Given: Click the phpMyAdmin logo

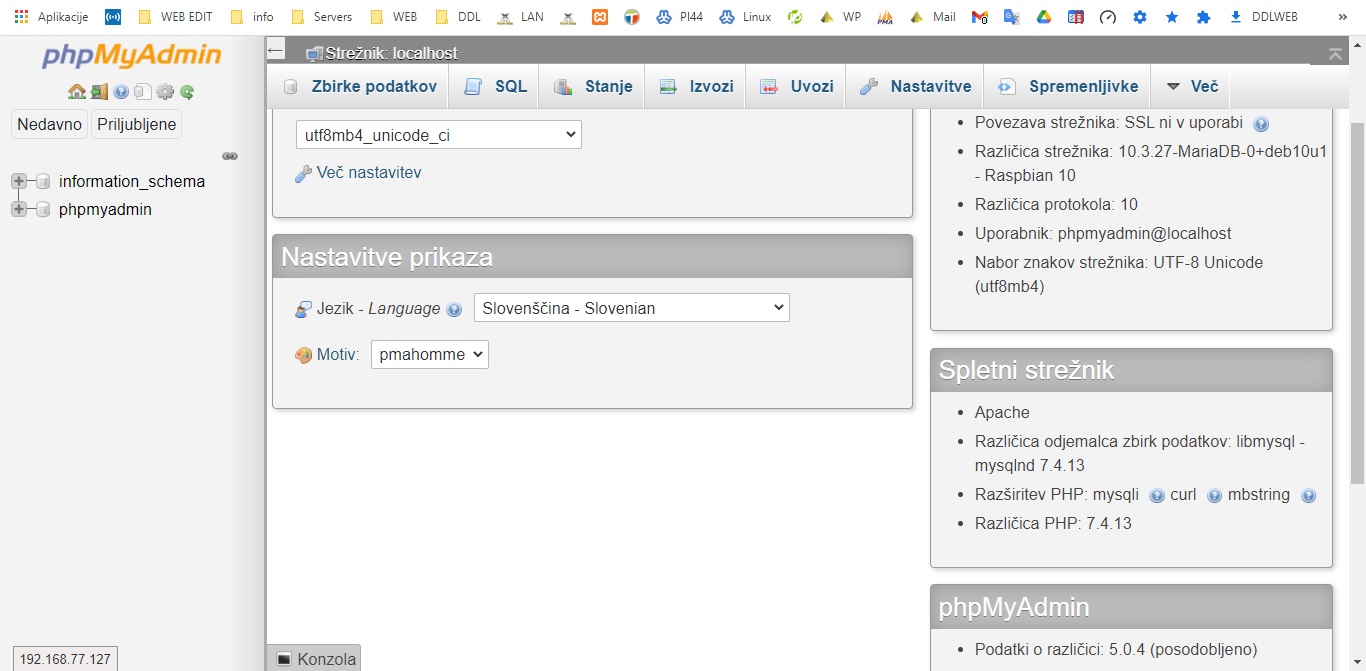Looking at the screenshot, I should pos(132,56).
